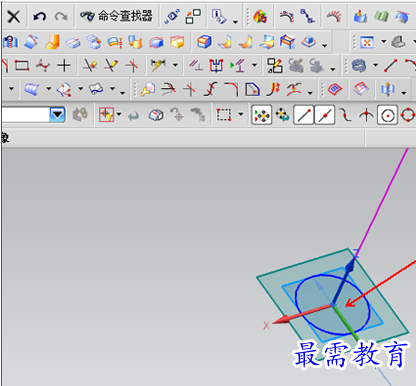
Task: Expand the mirror feature dropdown arrow
Action: tap(404, 93)
